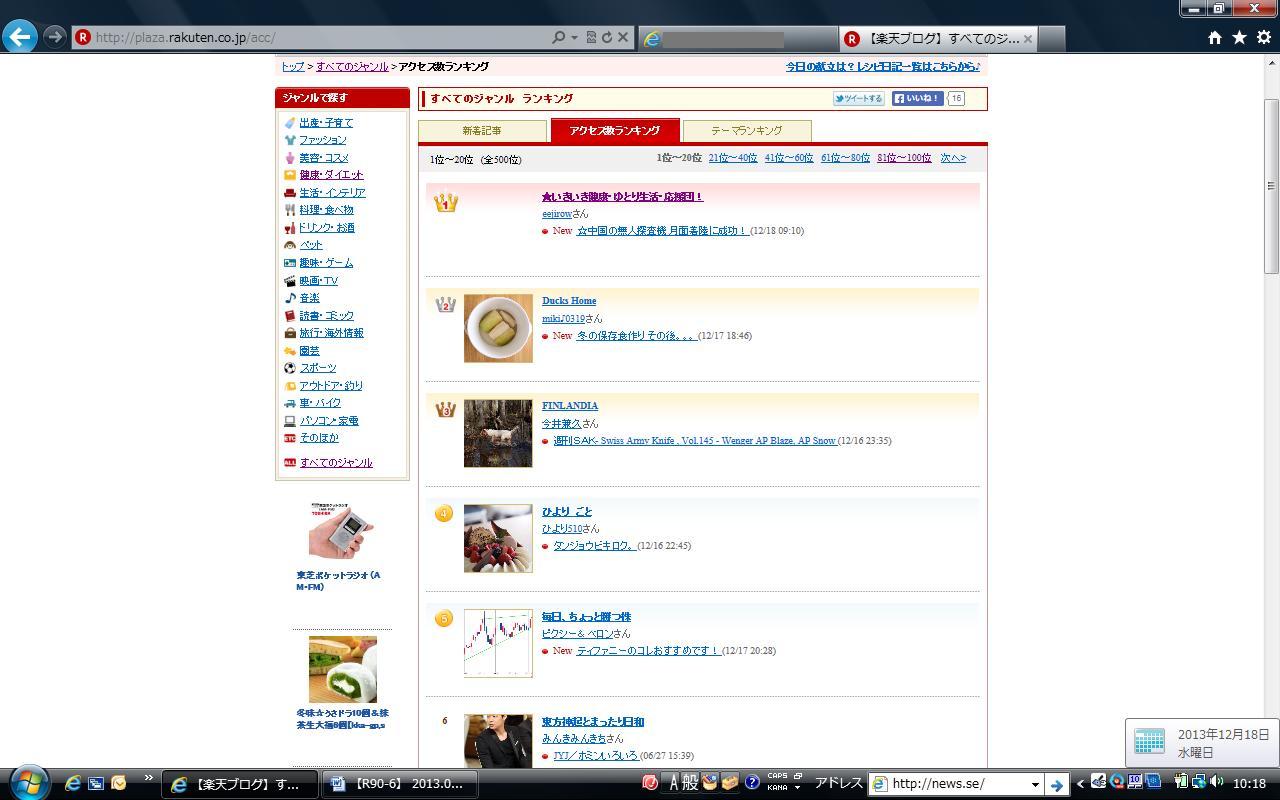Switch to the テーマランキング tab

point(746,131)
